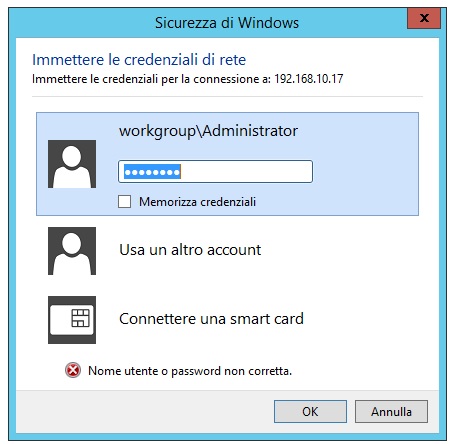454x444 pixels.
Task: Choose the Usa un altro account option
Action: (190, 250)
